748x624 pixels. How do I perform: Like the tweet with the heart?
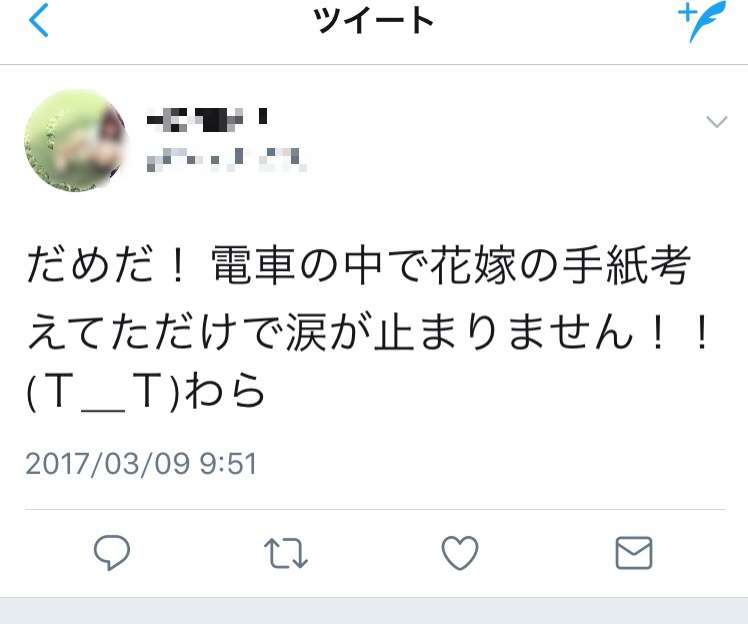[x=460, y=552]
